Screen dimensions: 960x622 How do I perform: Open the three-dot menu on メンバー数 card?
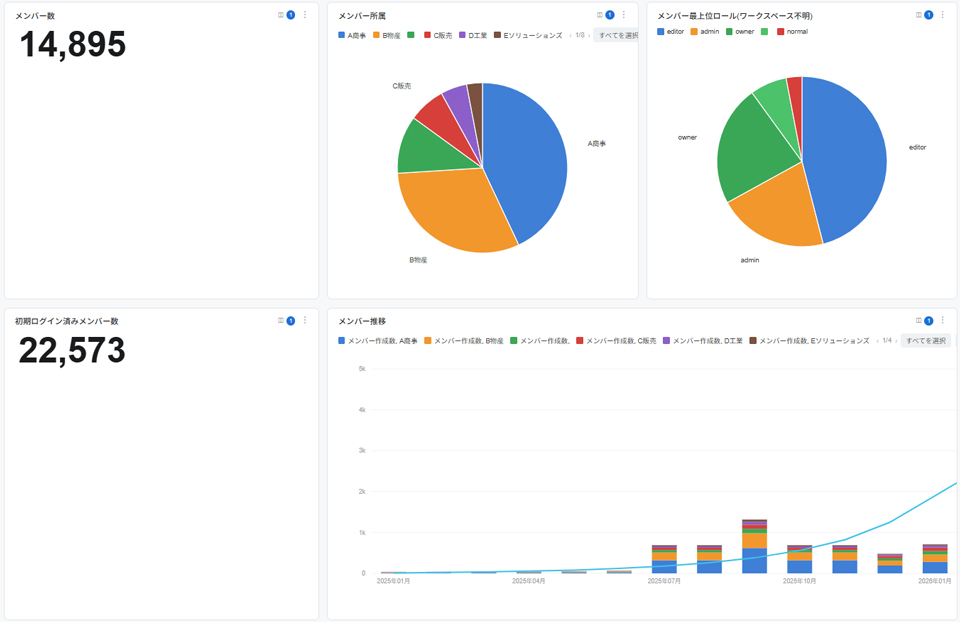305,15
